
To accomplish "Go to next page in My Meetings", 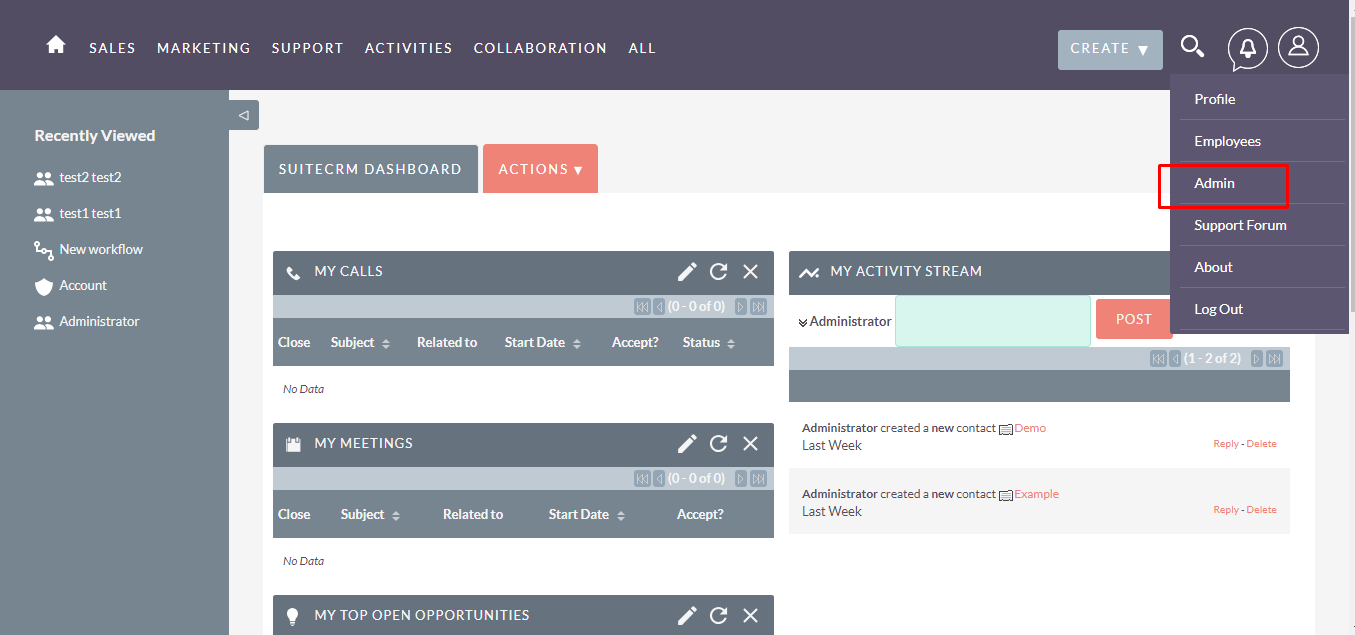I will pos(741,478).
